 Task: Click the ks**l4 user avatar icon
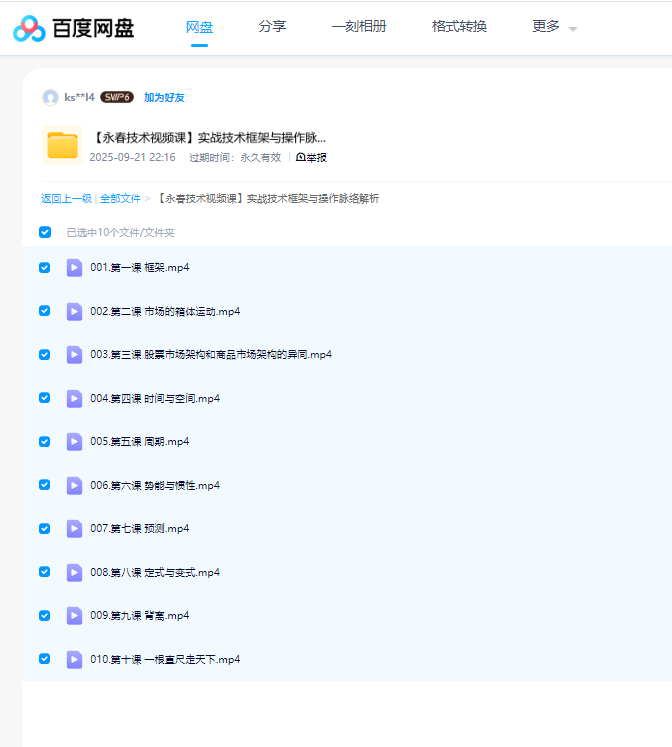click(50, 97)
